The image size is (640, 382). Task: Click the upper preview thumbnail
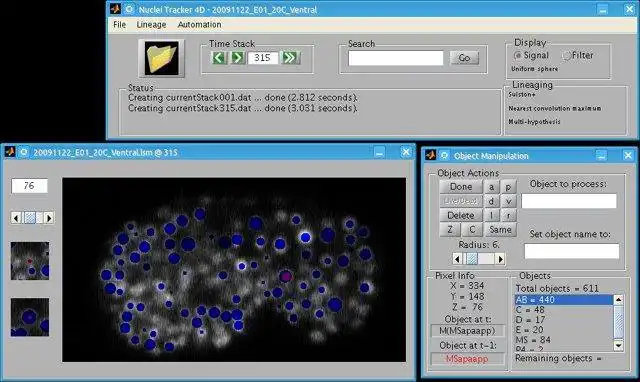click(x=30, y=261)
